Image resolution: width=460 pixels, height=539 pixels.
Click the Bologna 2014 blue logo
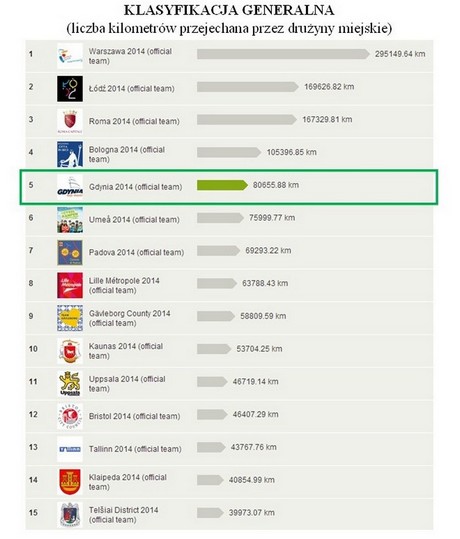point(70,154)
